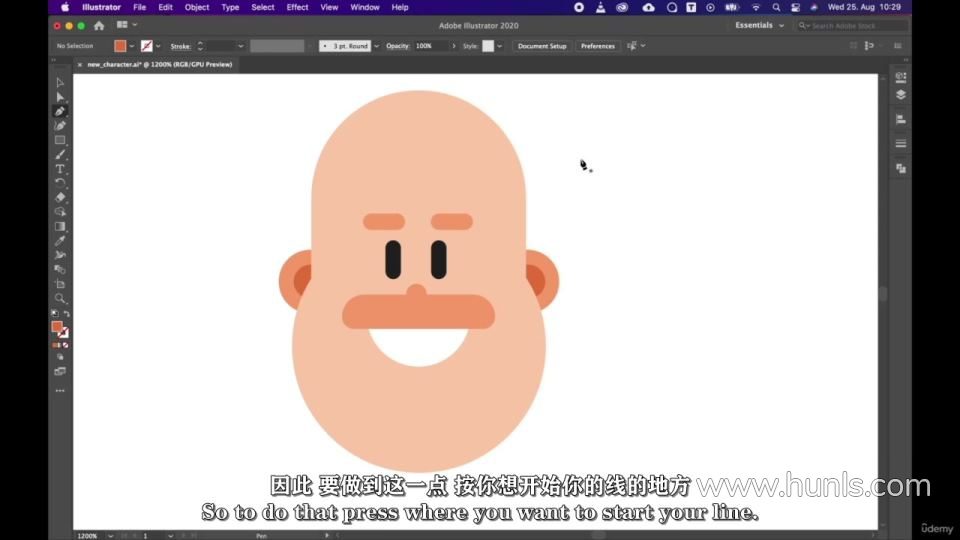Select the Eyedropper tool

point(60,241)
